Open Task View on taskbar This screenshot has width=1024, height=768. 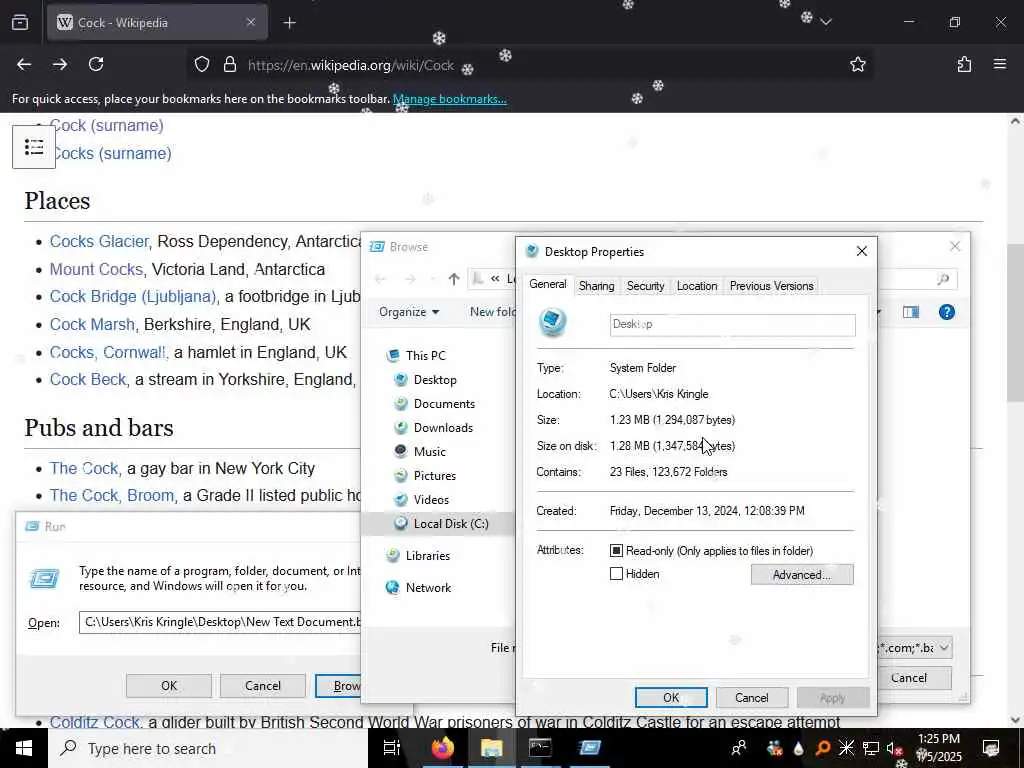coord(391,748)
